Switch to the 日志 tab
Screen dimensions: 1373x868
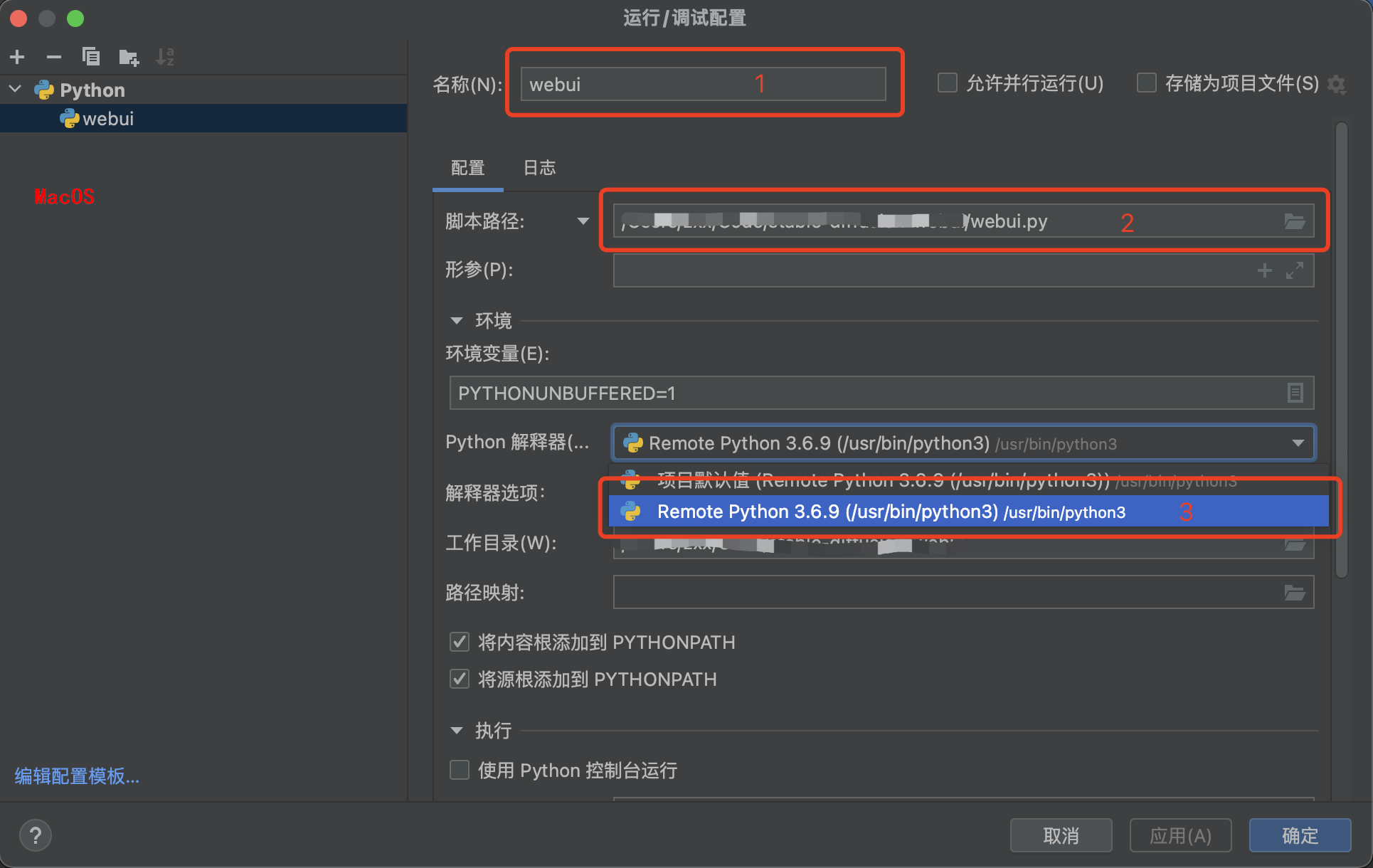pyautogui.click(x=539, y=168)
